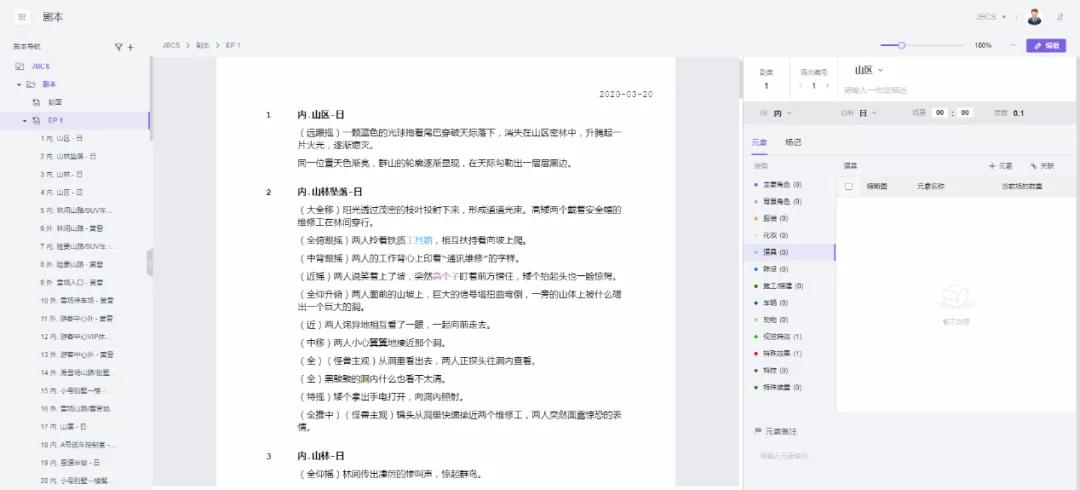The height and width of the screenshot is (490, 1080).
Task: Go to next scene with right arrow
Action: tap(826, 86)
